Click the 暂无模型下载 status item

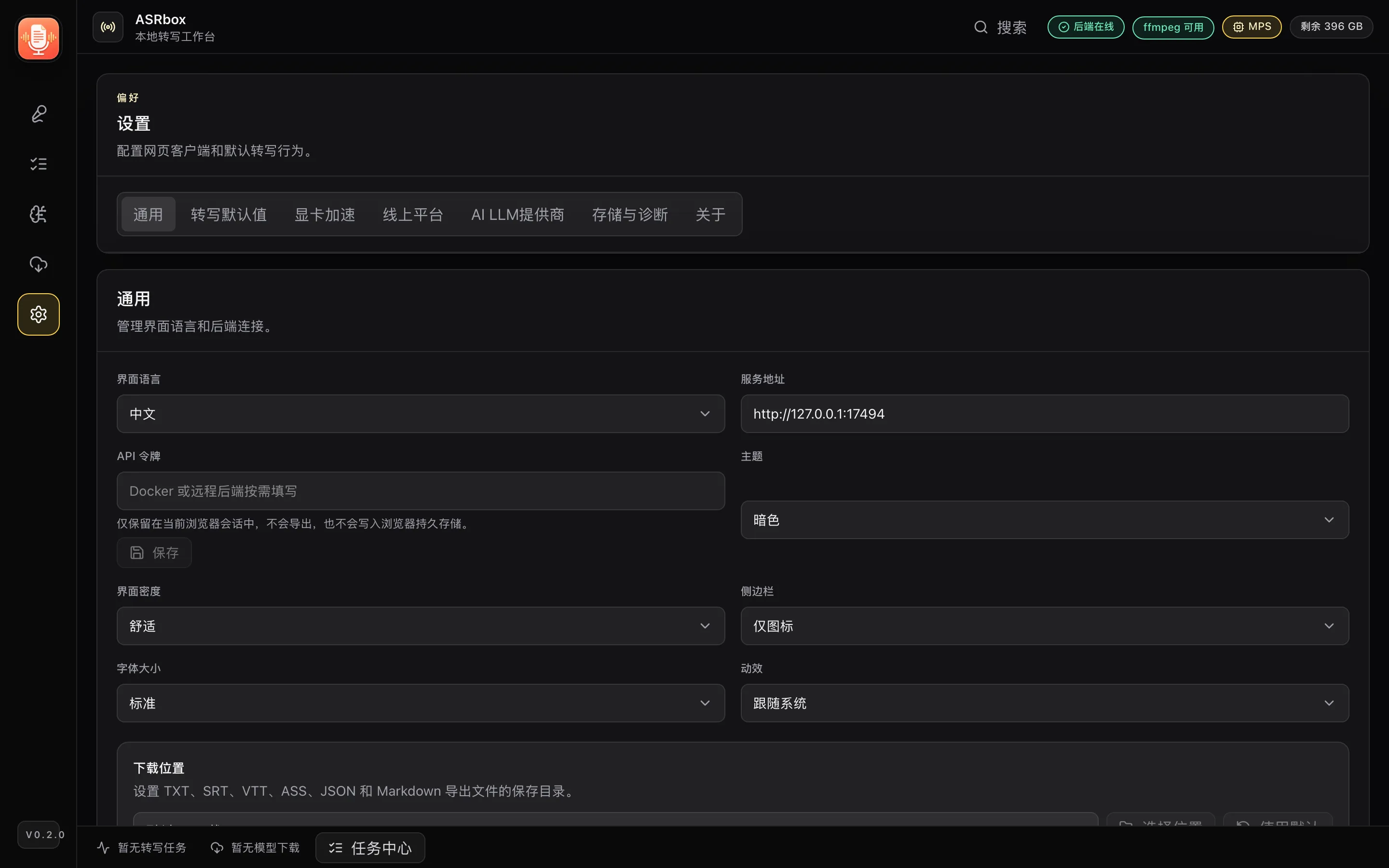[256, 847]
